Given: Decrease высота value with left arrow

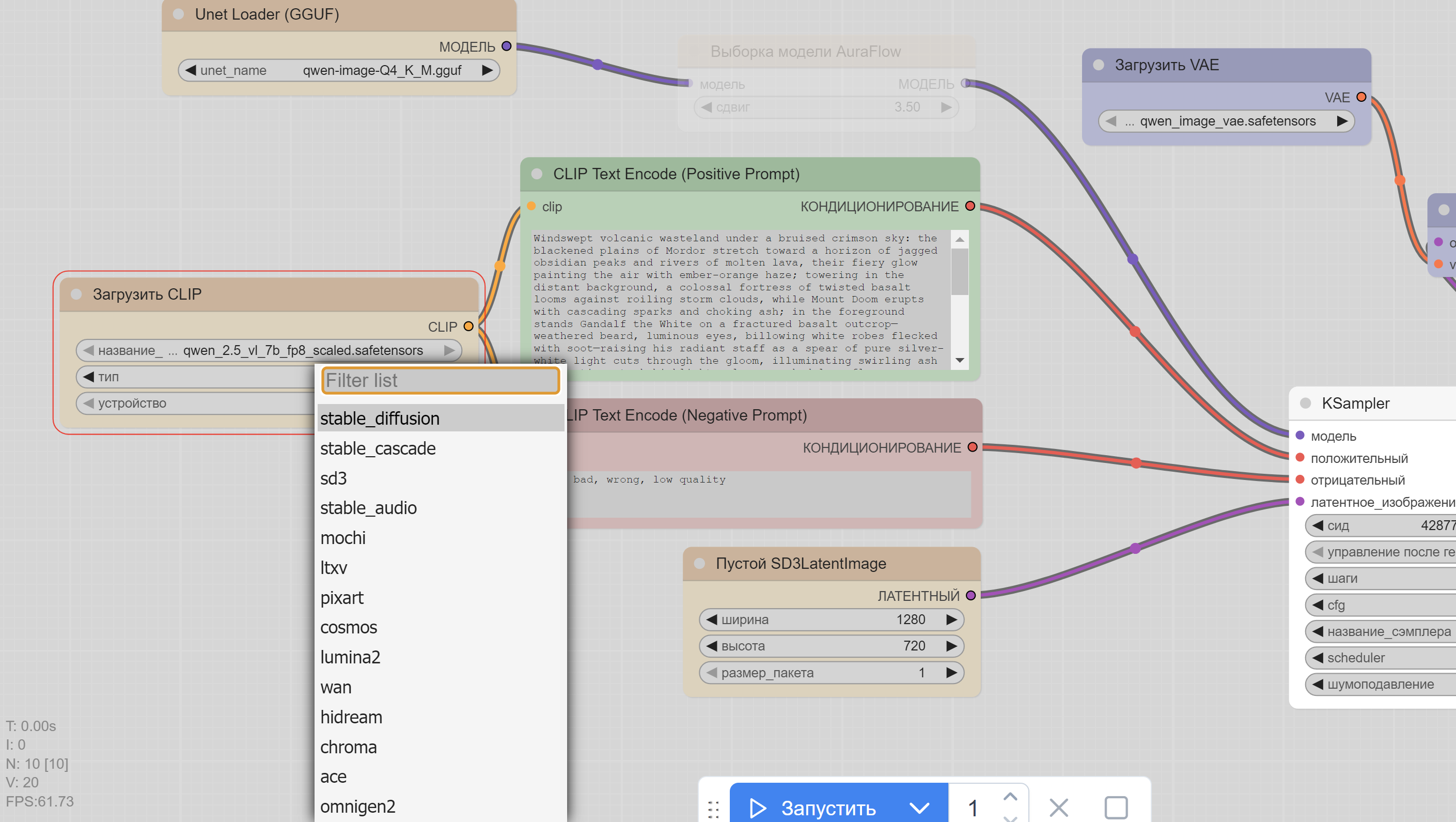Looking at the screenshot, I should click(712, 646).
